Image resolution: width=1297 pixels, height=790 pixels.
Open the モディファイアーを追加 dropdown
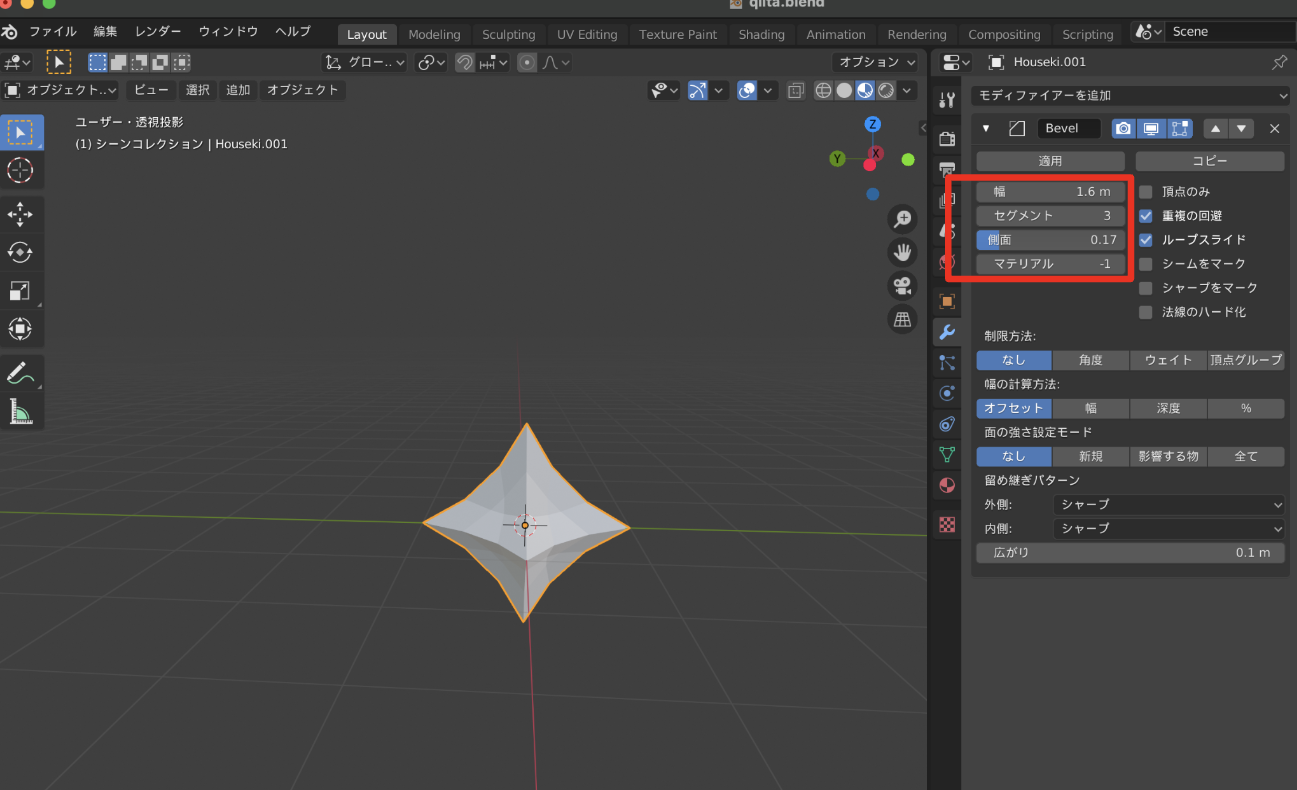(x=1130, y=96)
